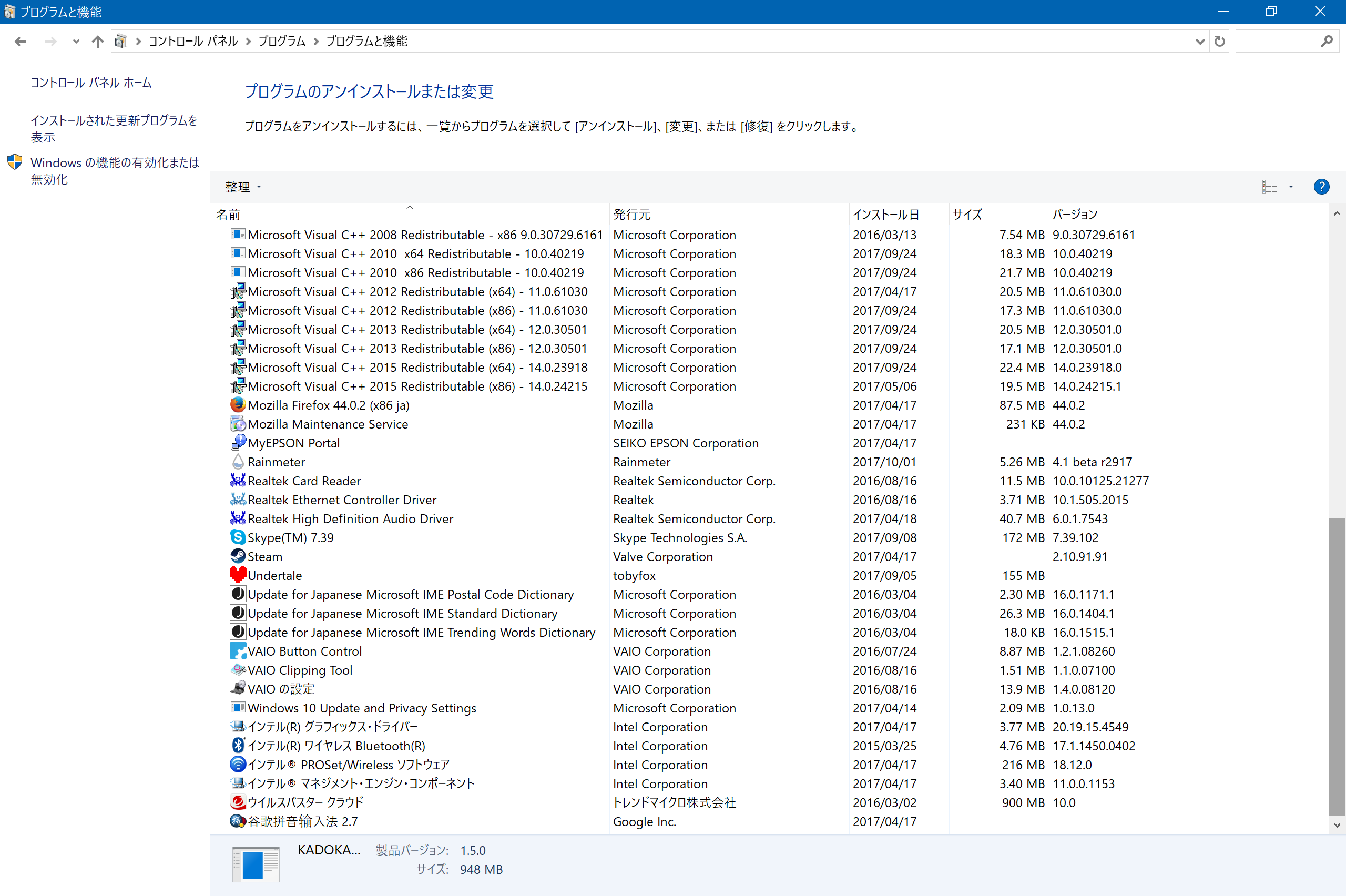Click the refresh icon in address bar

1220,41
